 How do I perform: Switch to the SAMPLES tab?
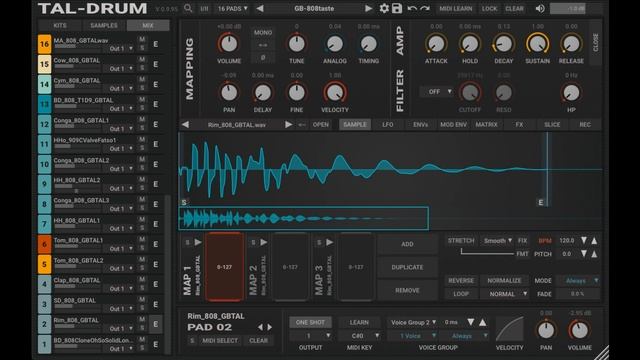[104, 25]
